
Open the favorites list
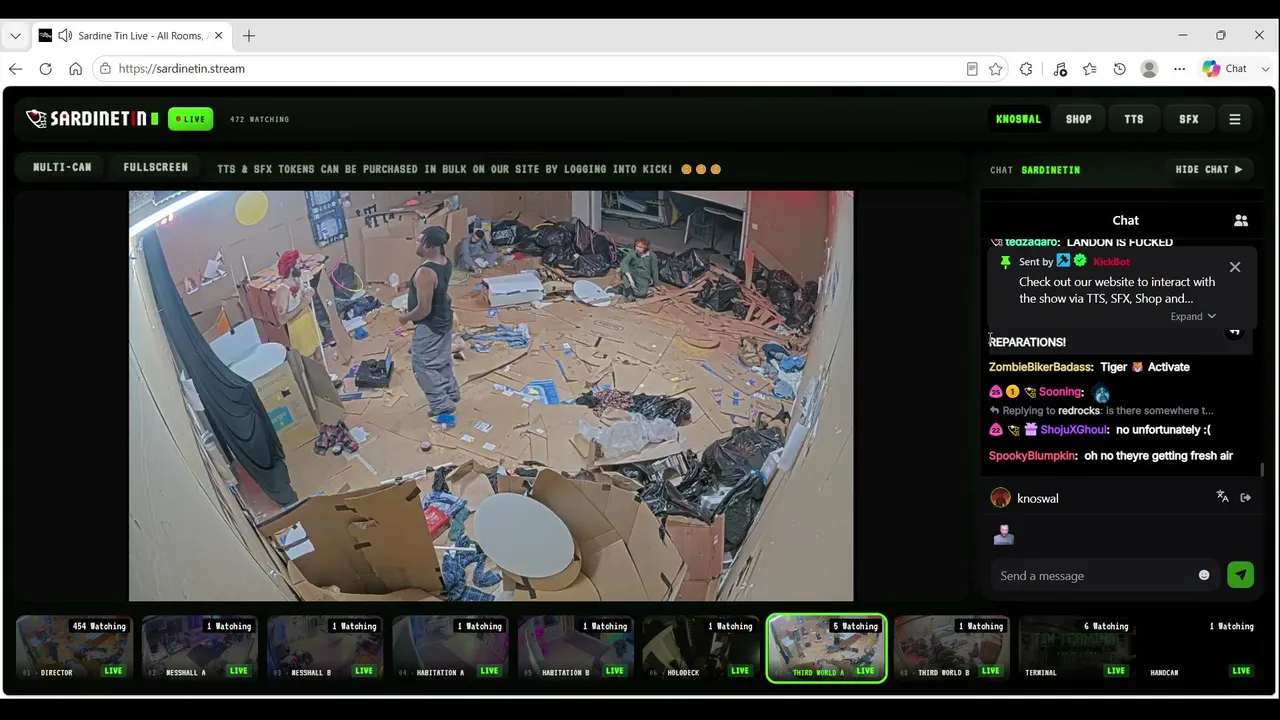[x=1089, y=69]
